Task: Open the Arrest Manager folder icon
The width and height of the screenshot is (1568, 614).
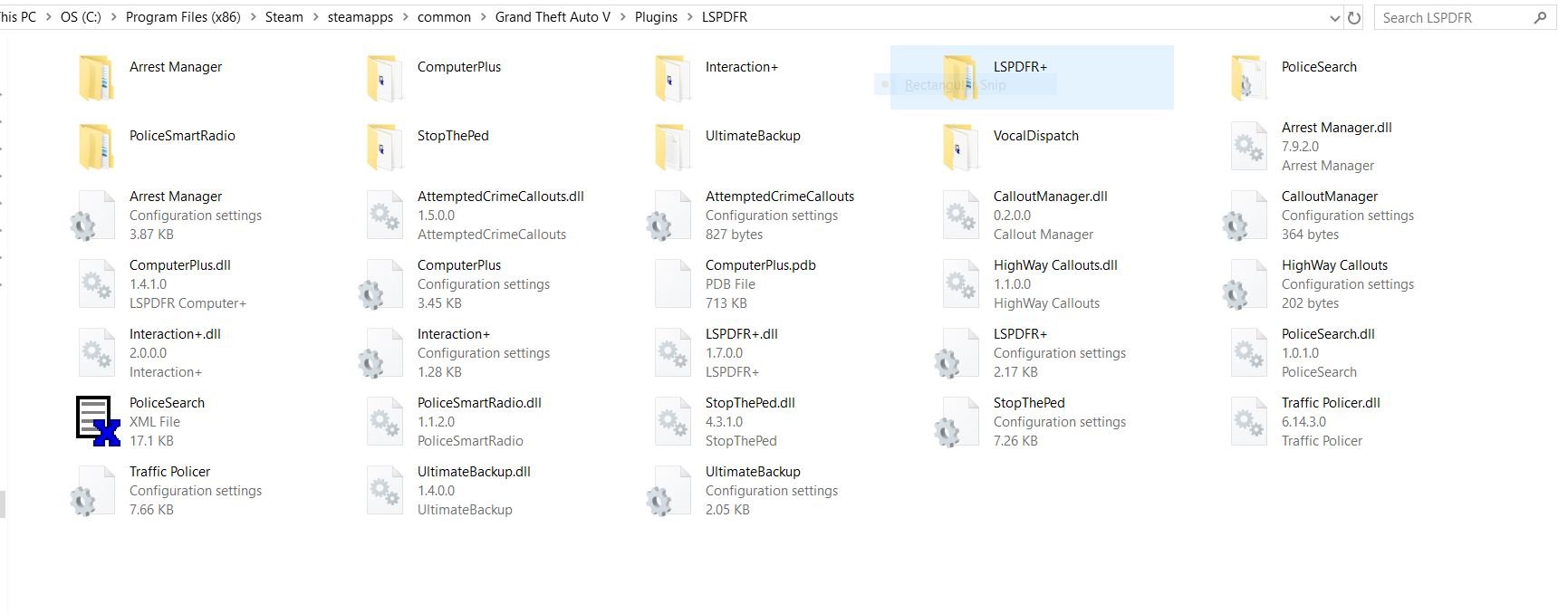Action: (96, 77)
